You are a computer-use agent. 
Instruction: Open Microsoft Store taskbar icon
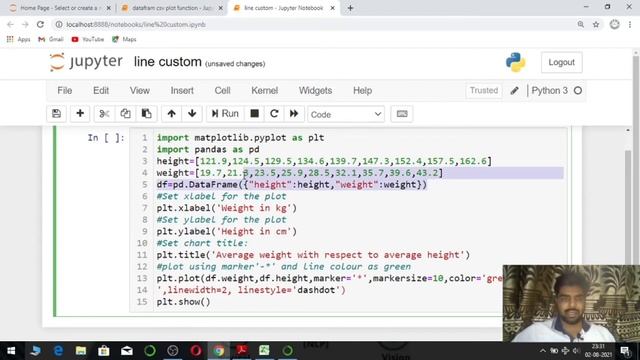coord(104,351)
